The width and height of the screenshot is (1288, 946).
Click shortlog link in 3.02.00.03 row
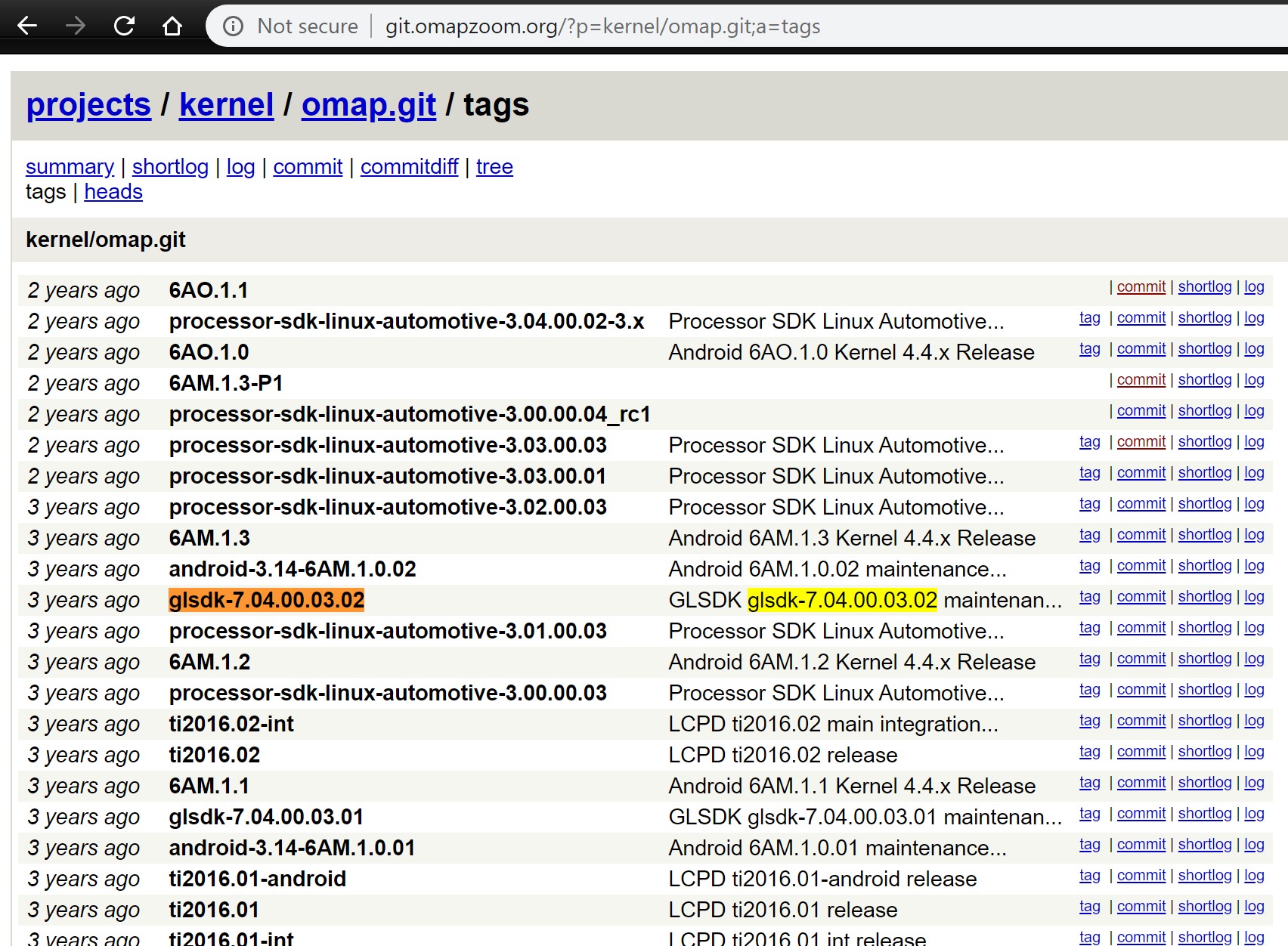[x=1205, y=503]
